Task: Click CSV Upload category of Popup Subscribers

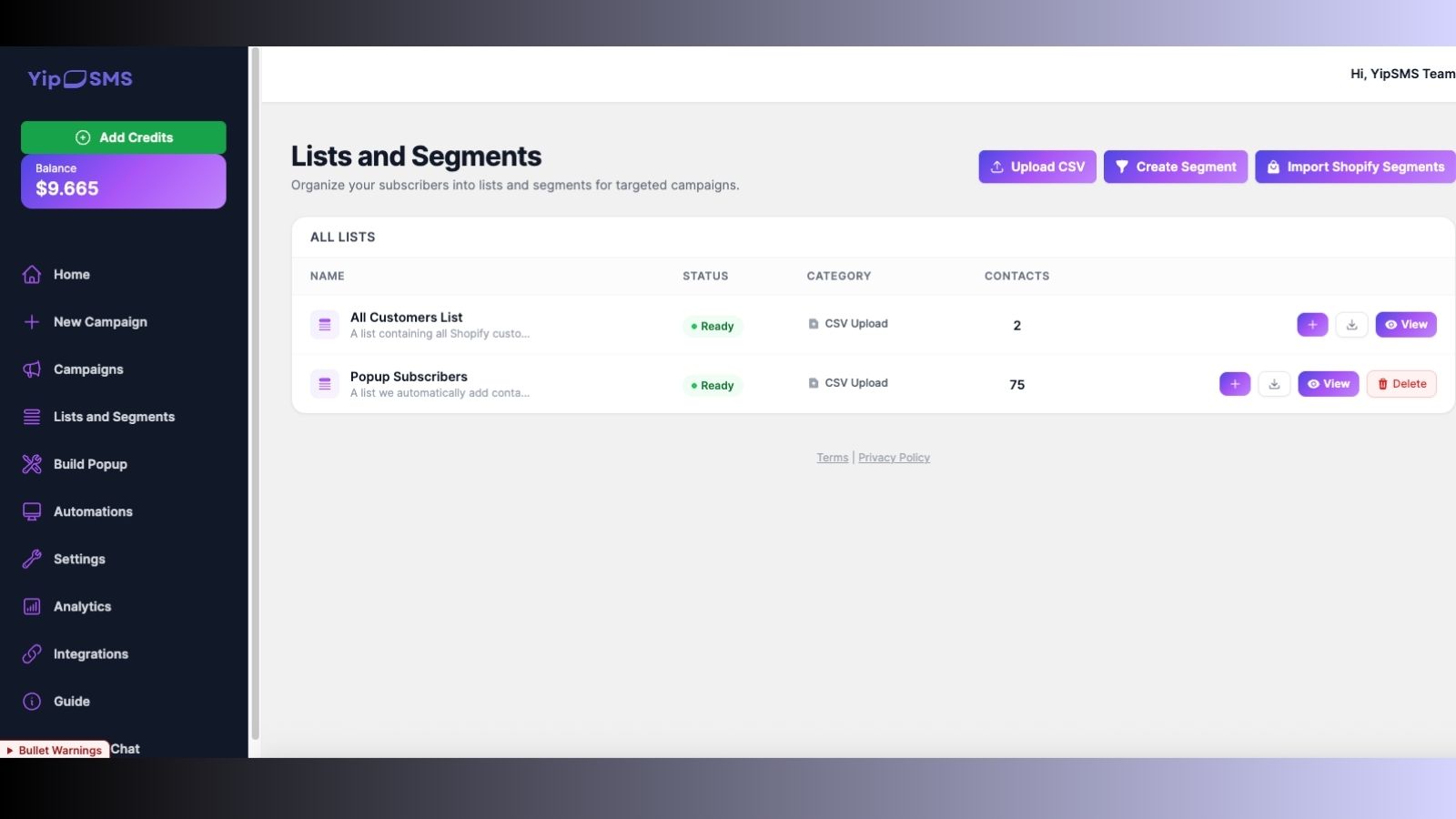Action: 848,383
